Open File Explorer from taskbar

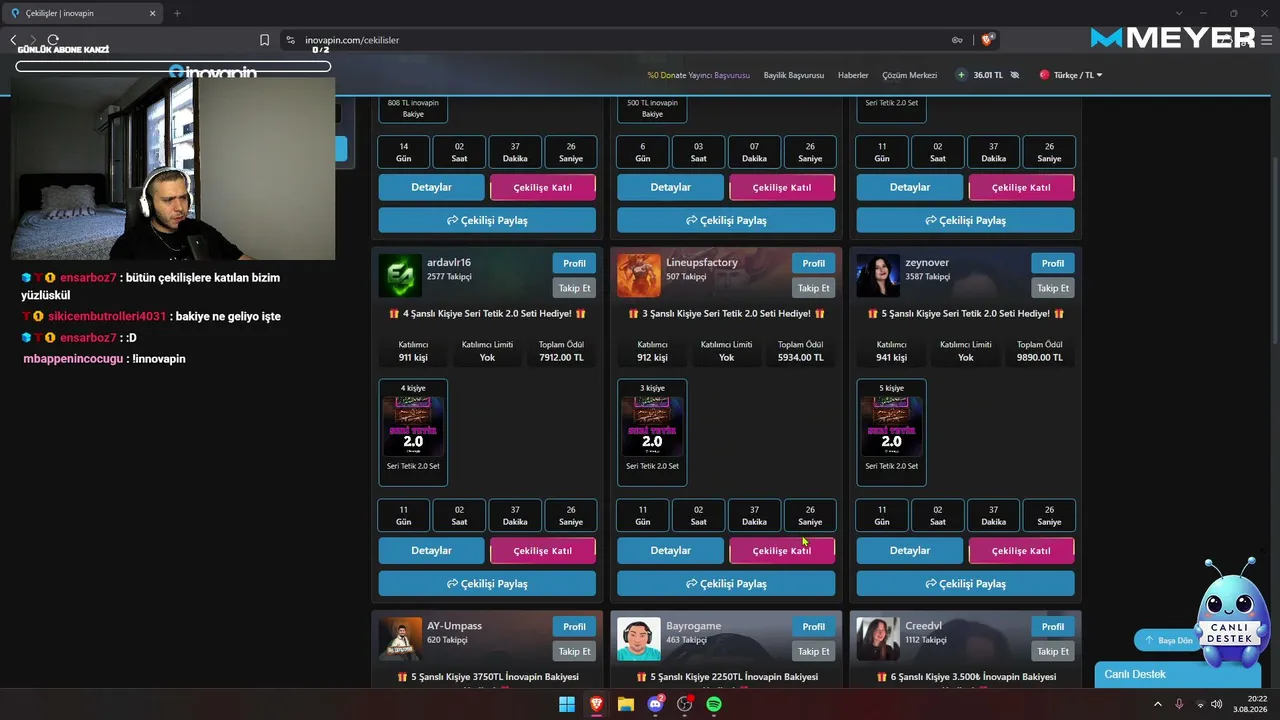pyautogui.click(x=626, y=704)
